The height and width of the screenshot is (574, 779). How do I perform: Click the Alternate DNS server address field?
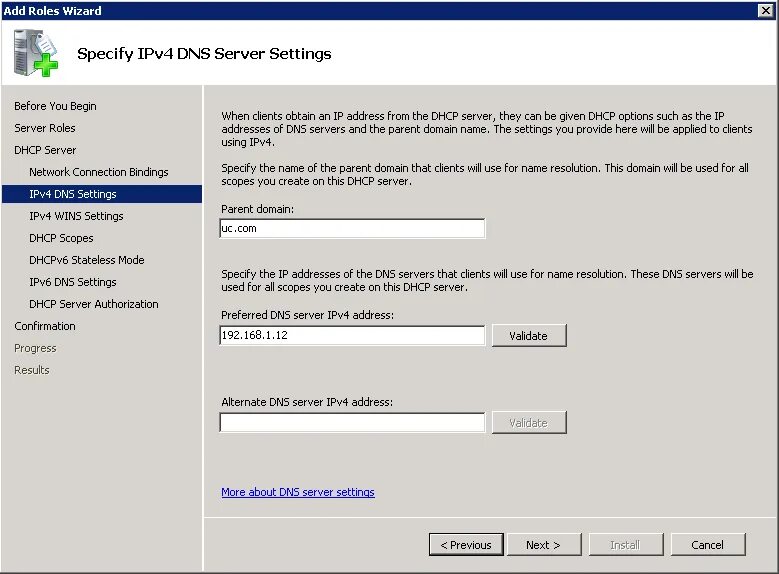tap(352, 422)
